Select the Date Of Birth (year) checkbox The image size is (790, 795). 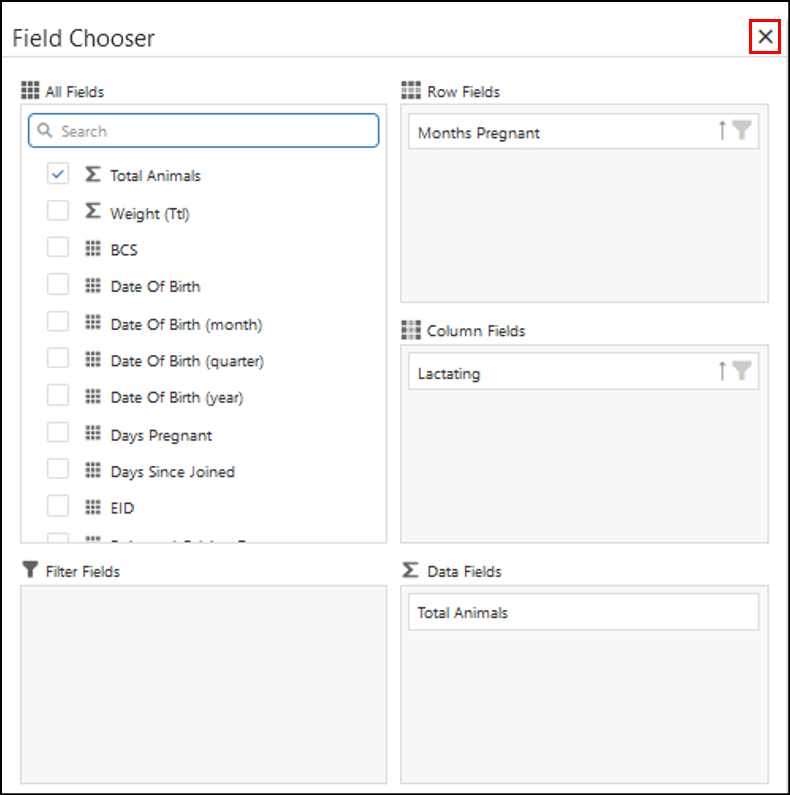[x=58, y=395]
